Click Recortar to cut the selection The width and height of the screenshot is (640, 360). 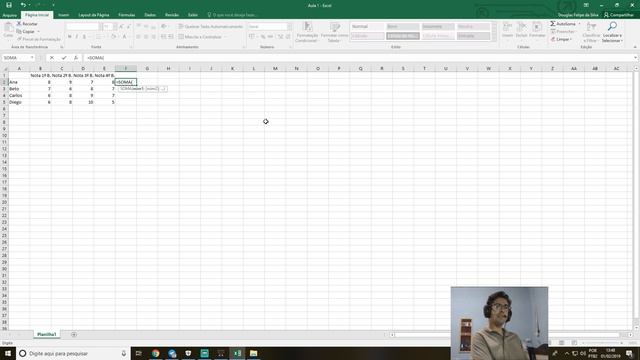[x=27, y=24]
